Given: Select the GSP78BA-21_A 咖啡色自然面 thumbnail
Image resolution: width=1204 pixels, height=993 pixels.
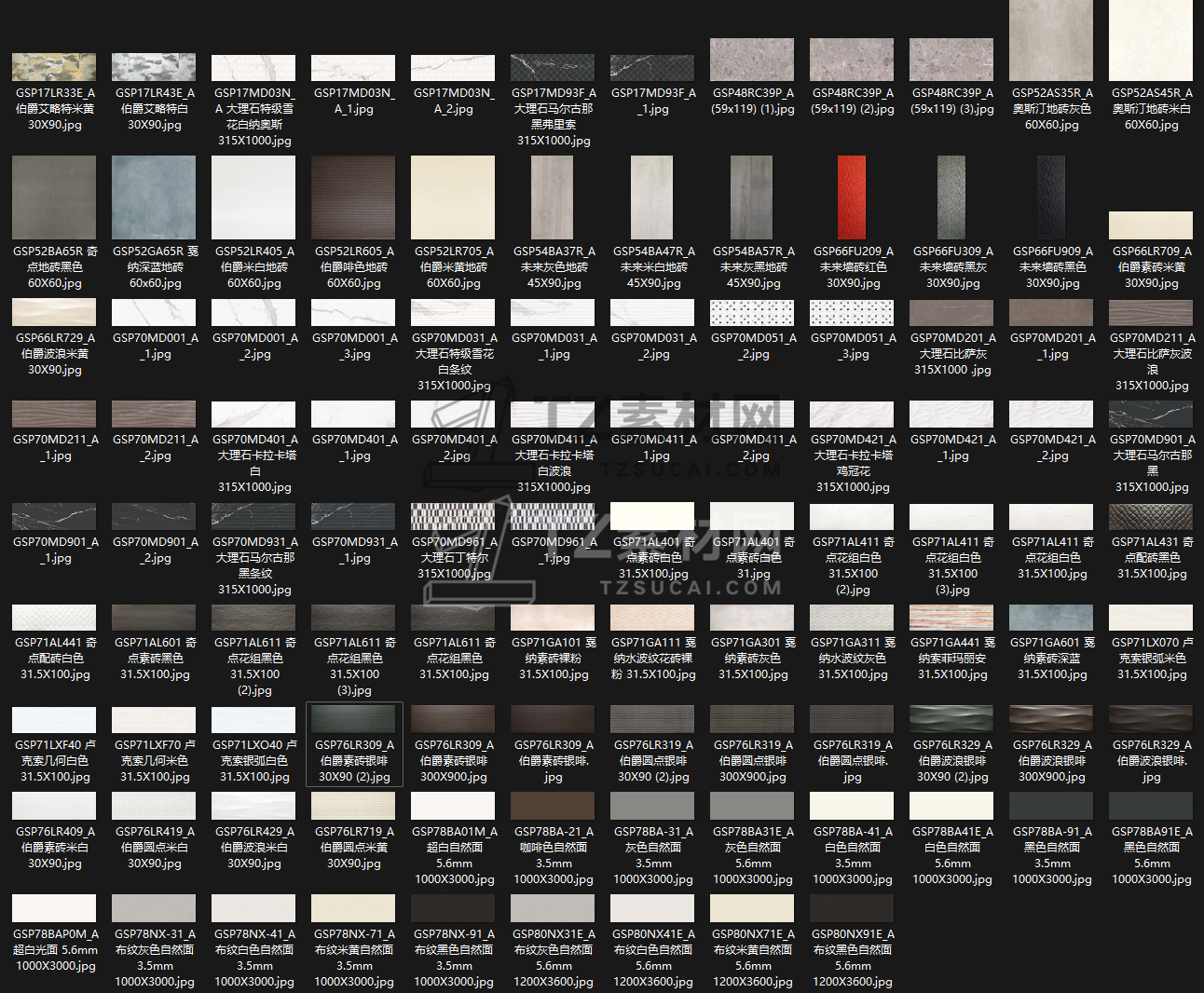Looking at the screenshot, I should pyautogui.click(x=553, y=806).
